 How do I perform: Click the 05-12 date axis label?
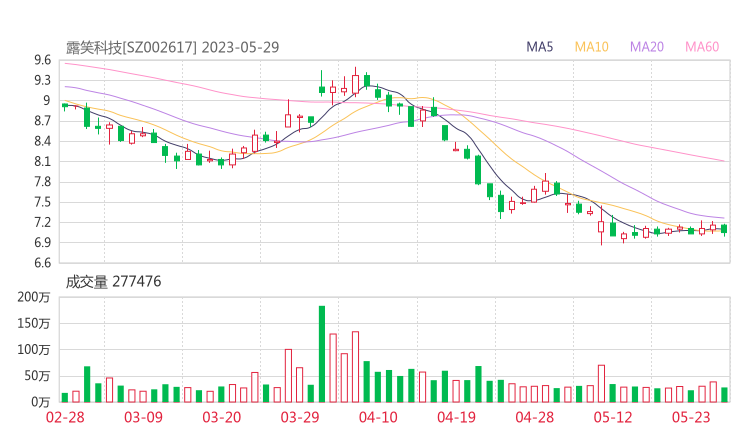point(613,417)
